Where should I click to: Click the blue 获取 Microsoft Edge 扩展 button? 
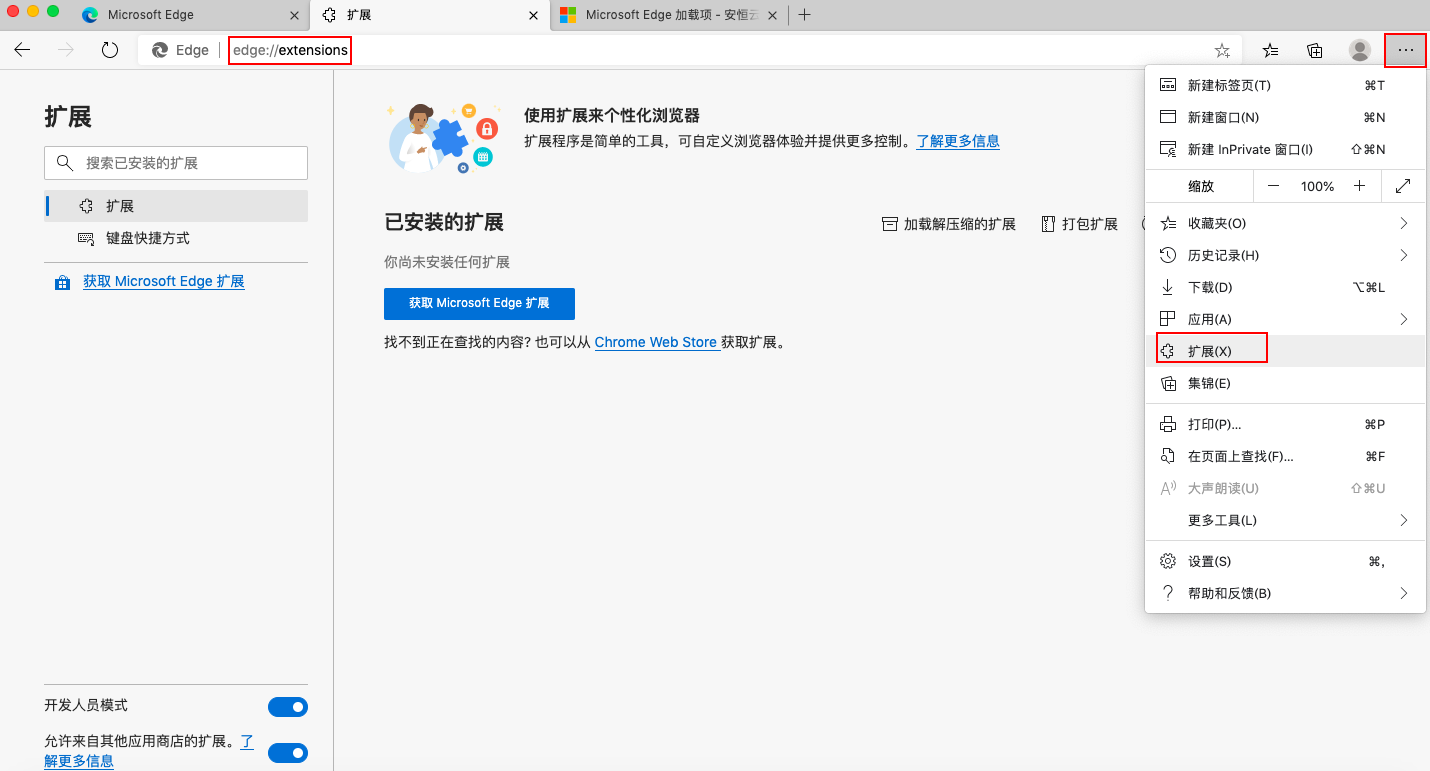[479, 303]
